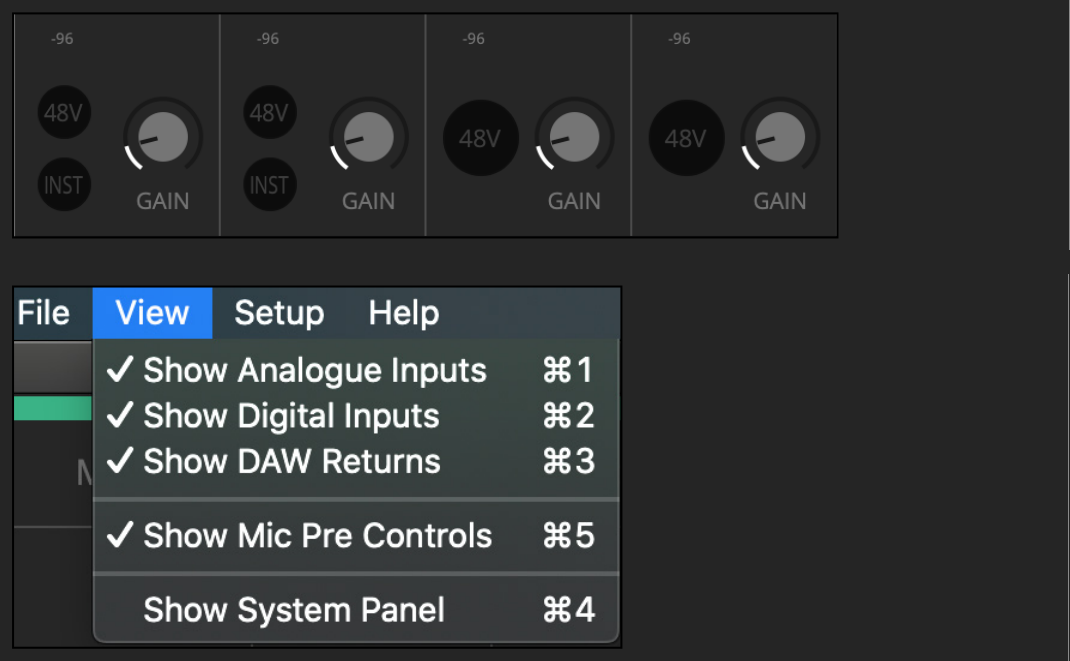This screenshot has width=1070, height=661.
Task: Click the third channel GAIN knob
Action: [x=575, y=137]
